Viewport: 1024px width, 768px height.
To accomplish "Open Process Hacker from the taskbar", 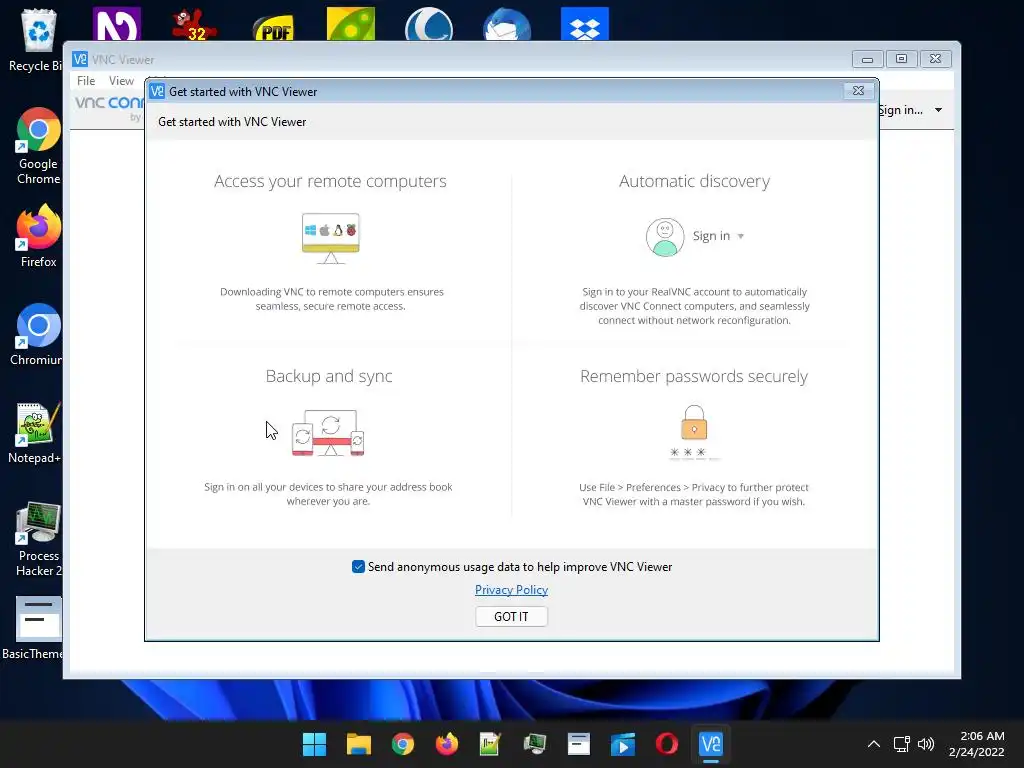I will point(535,744).
